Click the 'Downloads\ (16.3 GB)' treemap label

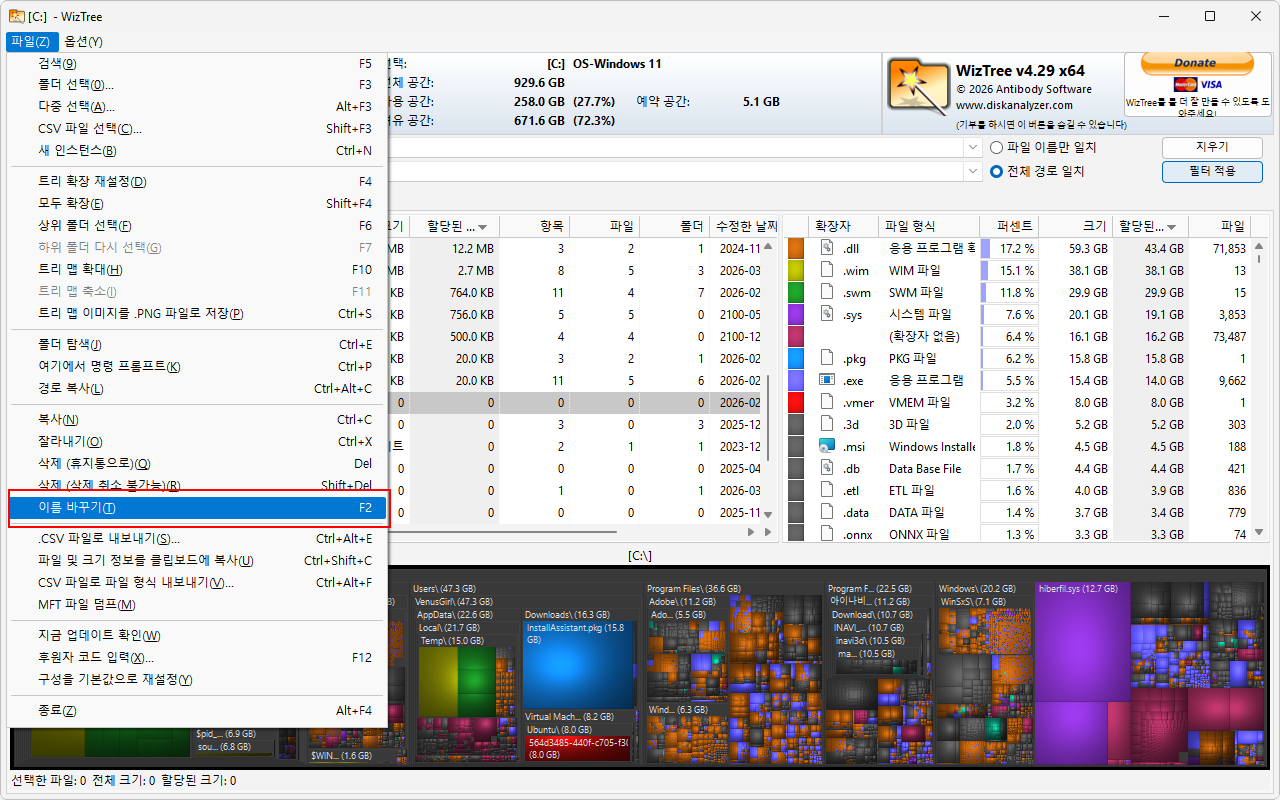pyautogui.click(x=567, y=614)
